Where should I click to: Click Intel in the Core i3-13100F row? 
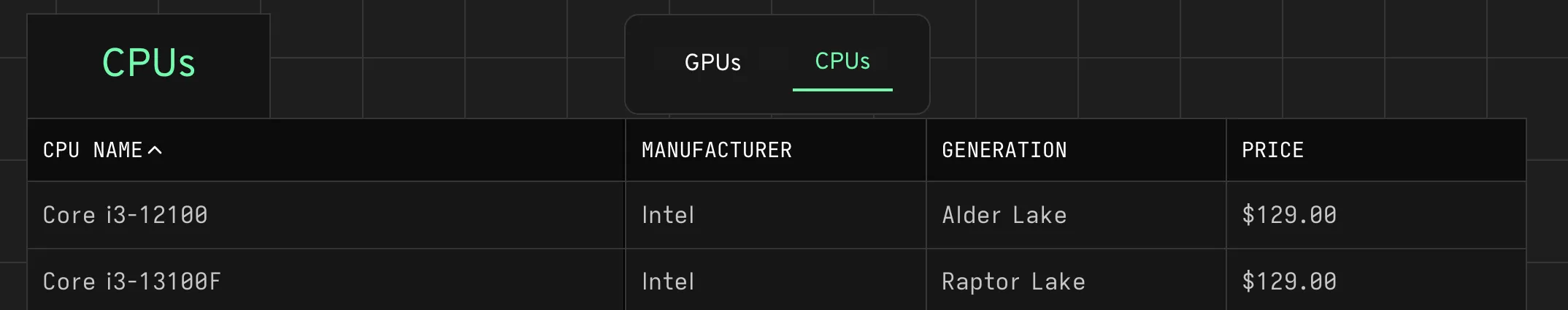pyautogui.click(x=668, y=281)
